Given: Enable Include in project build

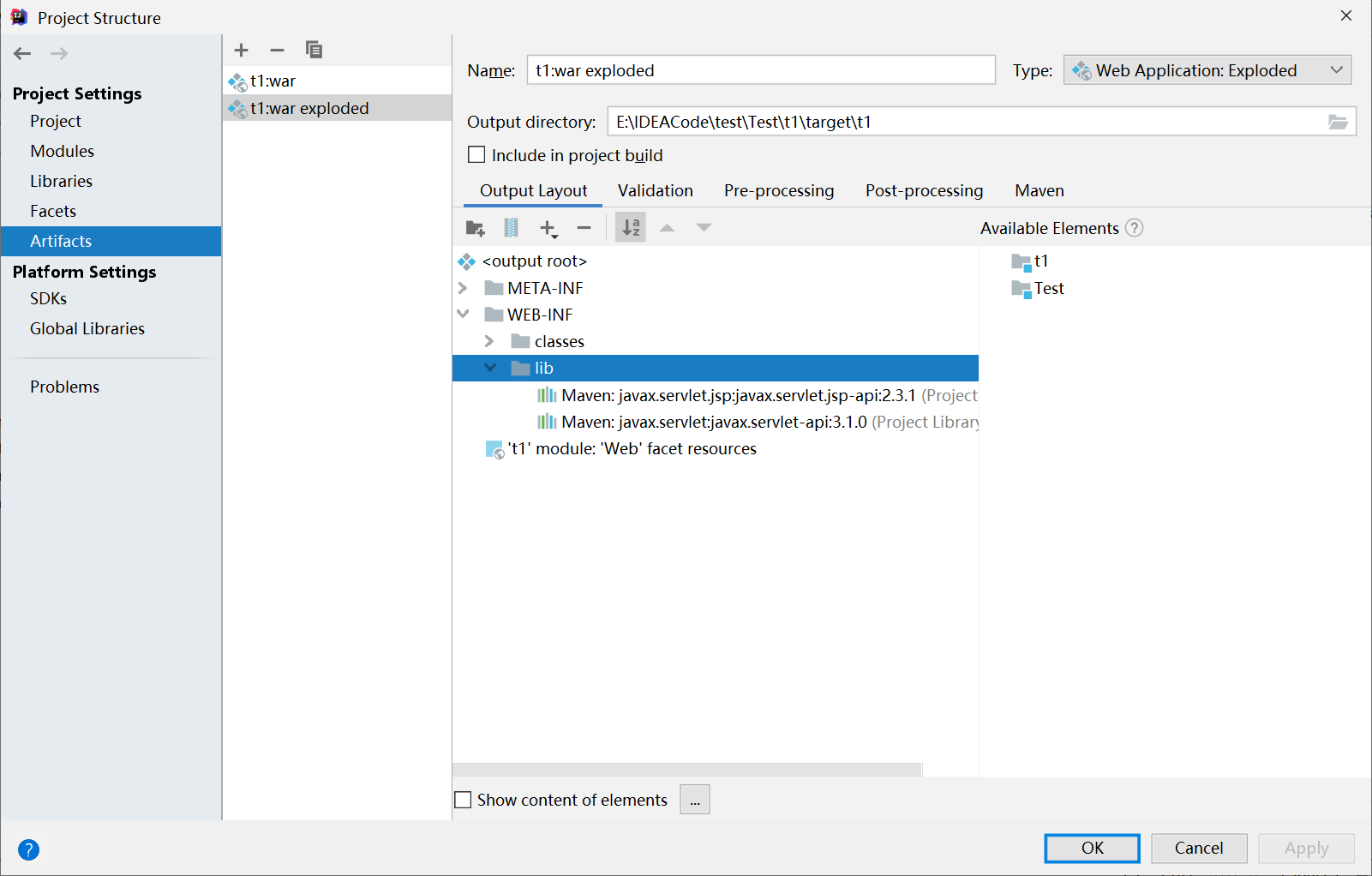Looking at the screenshot, I should pos(476,155).
